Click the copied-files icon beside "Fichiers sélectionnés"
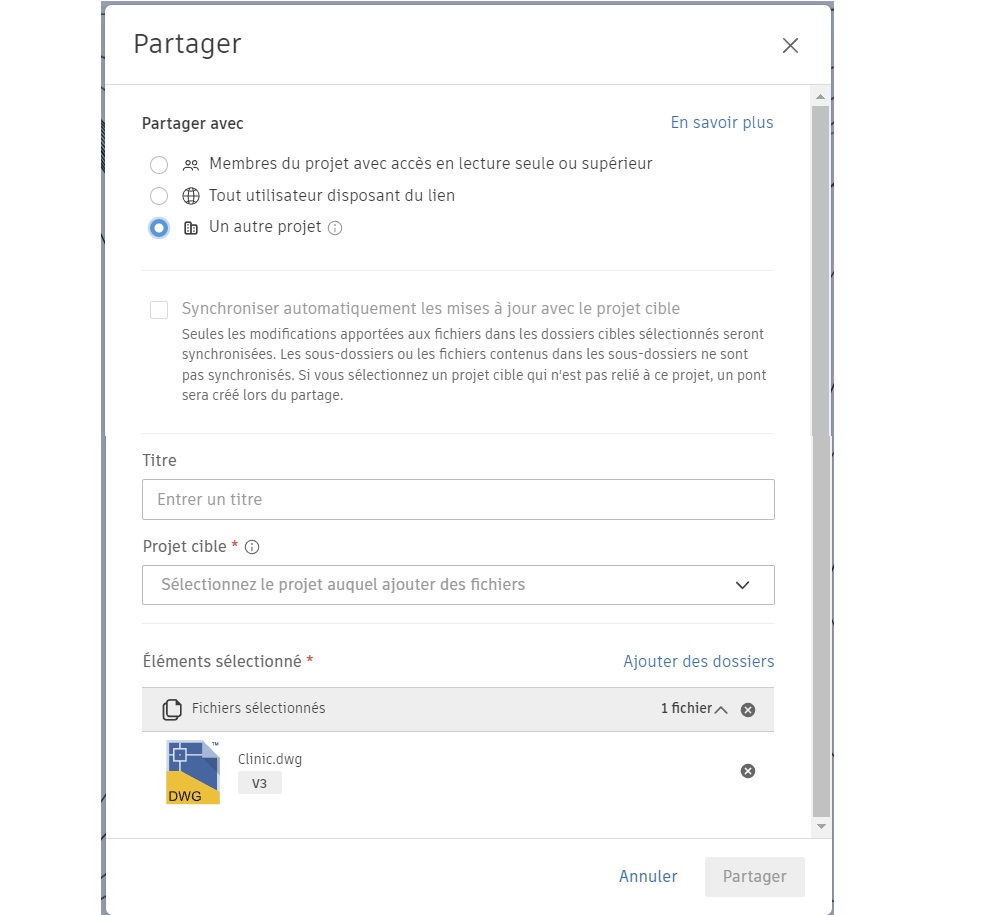This screenshot has height=915, width=983. tap(172, 708)
